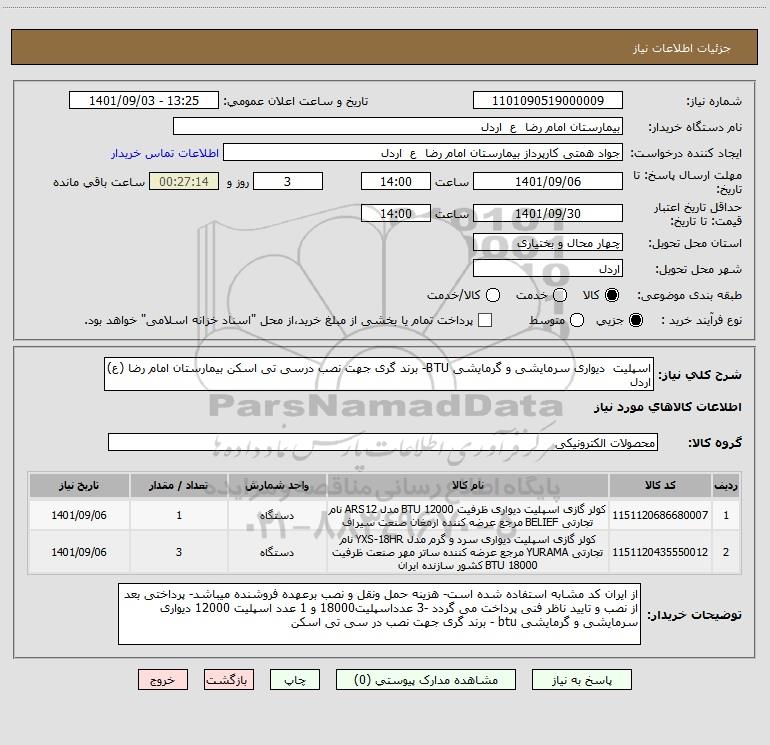
Task: Toggle the اسناد خزانه اسلامی payment checkbox
Action: pyautogui.click(x=485, y=320)
